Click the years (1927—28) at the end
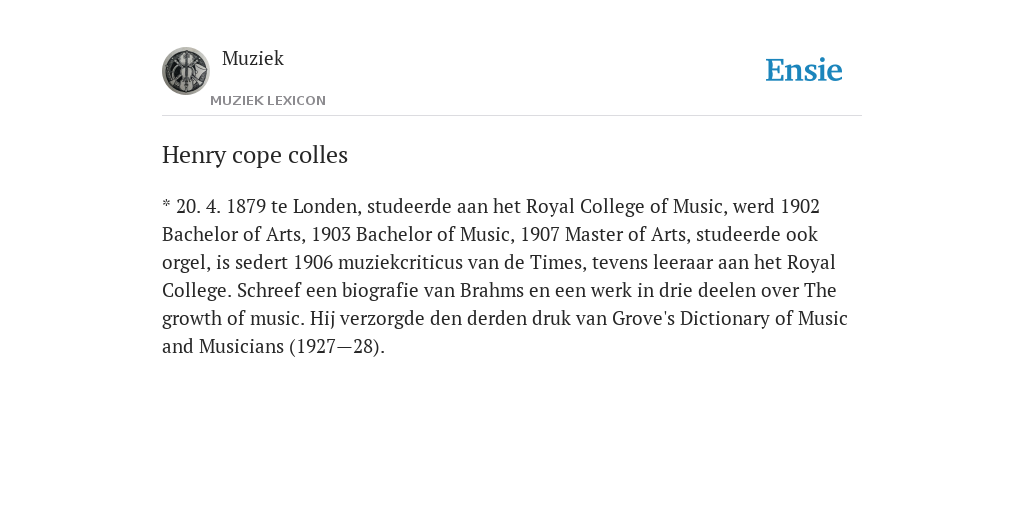Image resolution: width=1024 pixels, height=512 pixels. (x=337, y=347)
